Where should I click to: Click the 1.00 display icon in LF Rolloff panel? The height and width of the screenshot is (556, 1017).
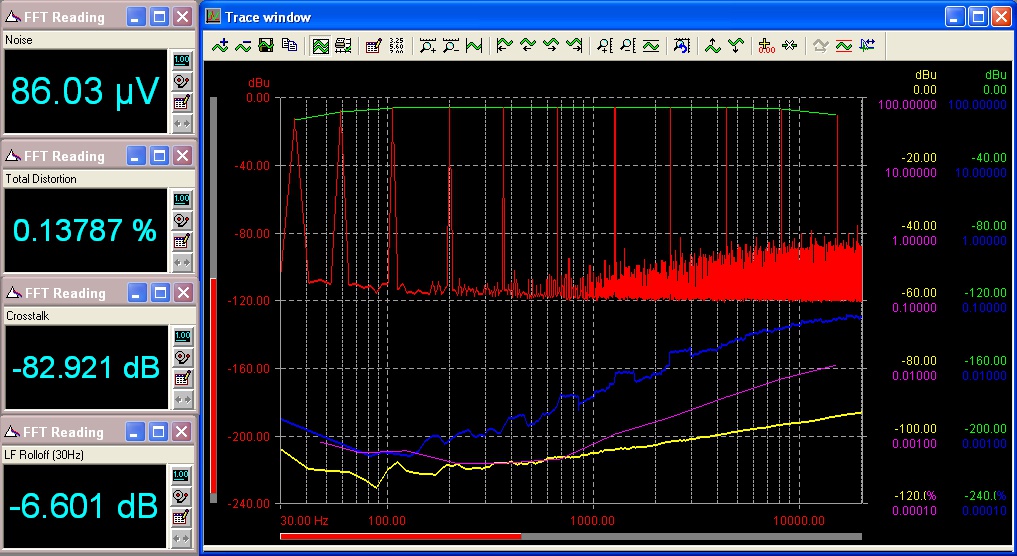pos(182,475)
